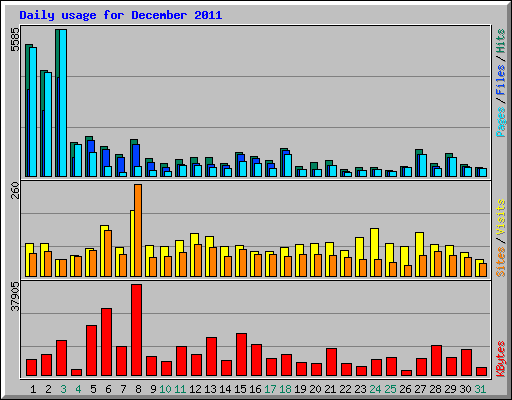Click the short red KBytes bar for day 4
The height and width of the screenshot is (400, 512).
76,373
